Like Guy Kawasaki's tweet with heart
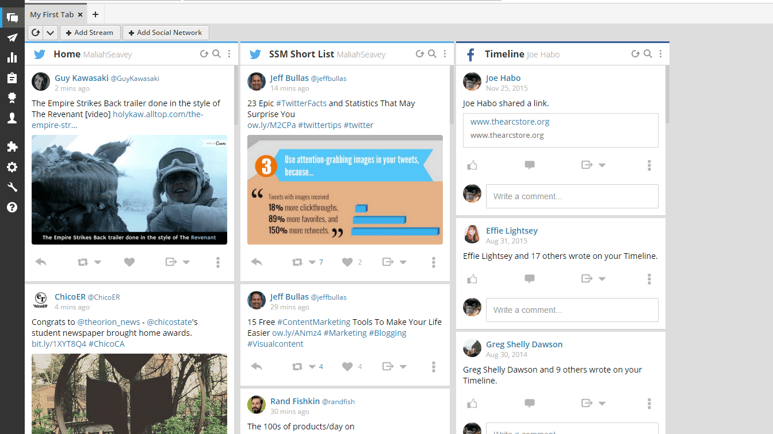 (129, 262)
